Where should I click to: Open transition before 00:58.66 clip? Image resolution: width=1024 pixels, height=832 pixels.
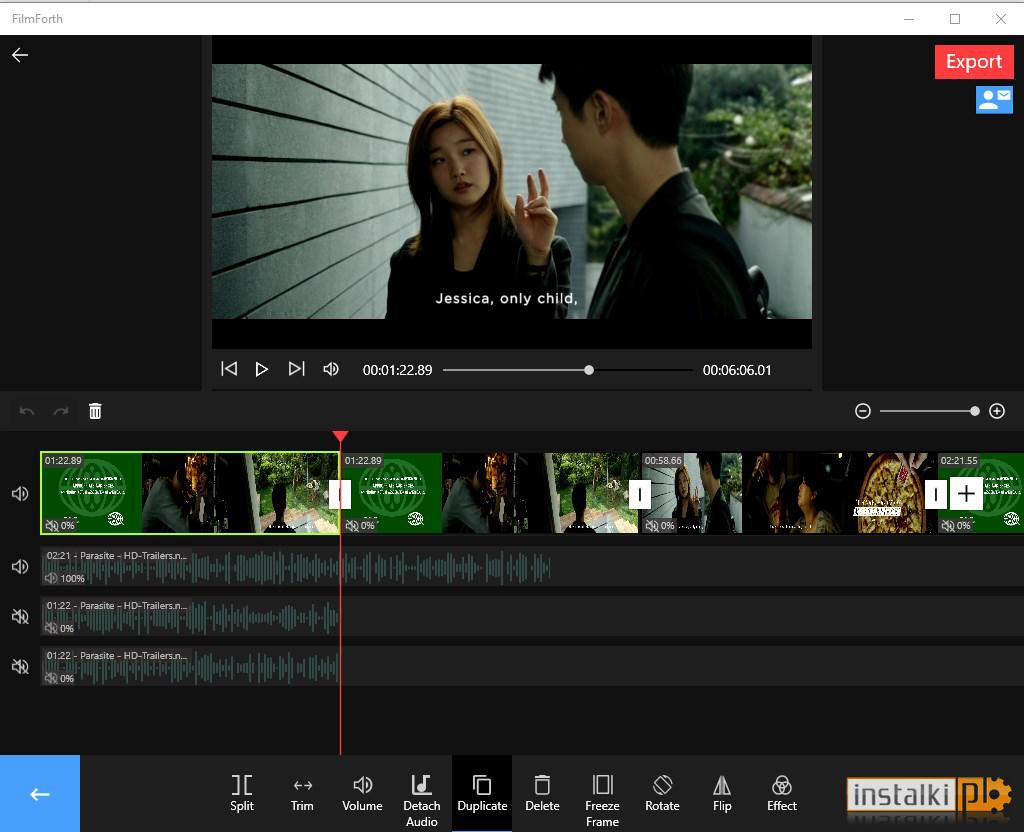(639, 494)
